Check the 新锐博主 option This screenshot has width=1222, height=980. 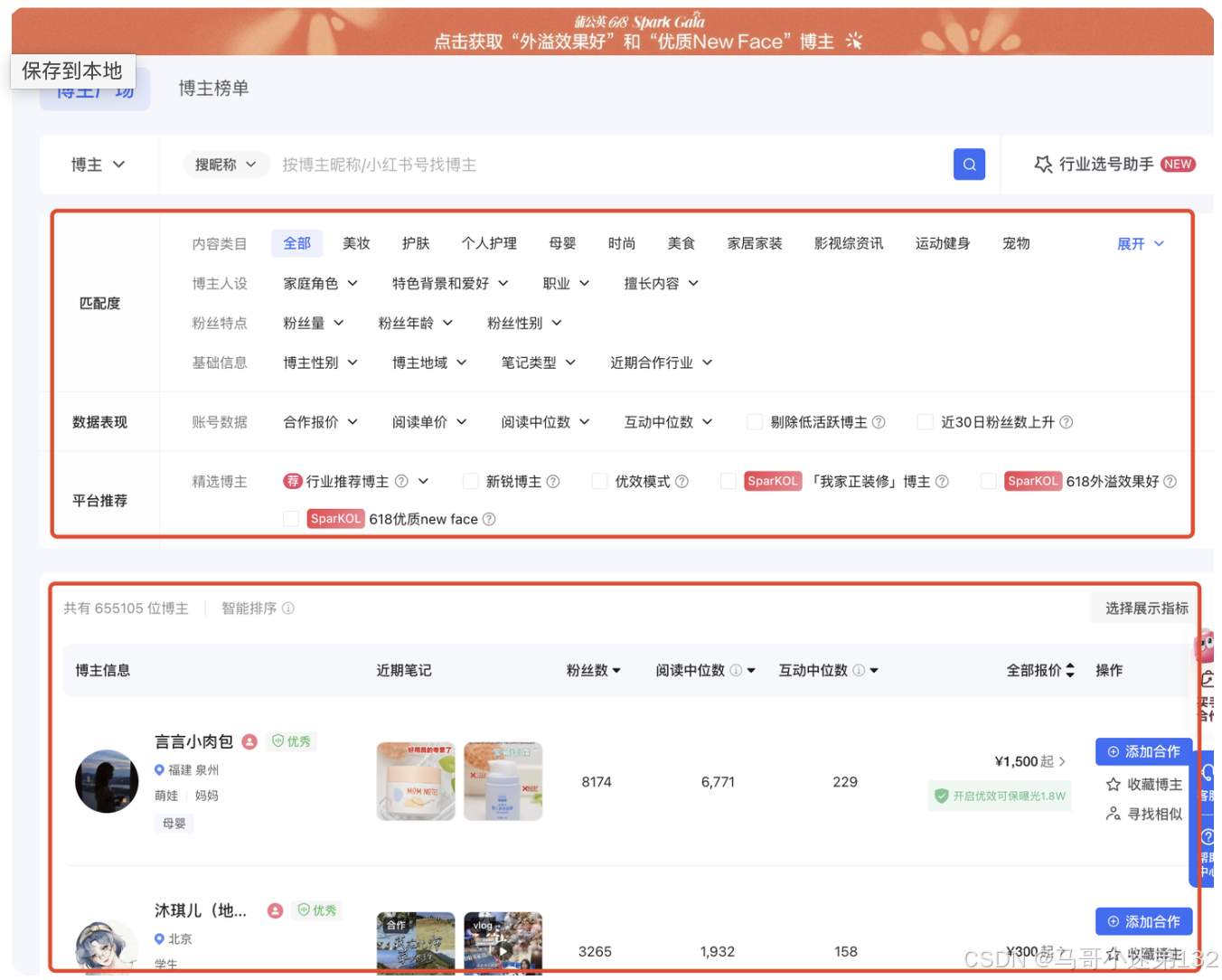tap(470, 481)
